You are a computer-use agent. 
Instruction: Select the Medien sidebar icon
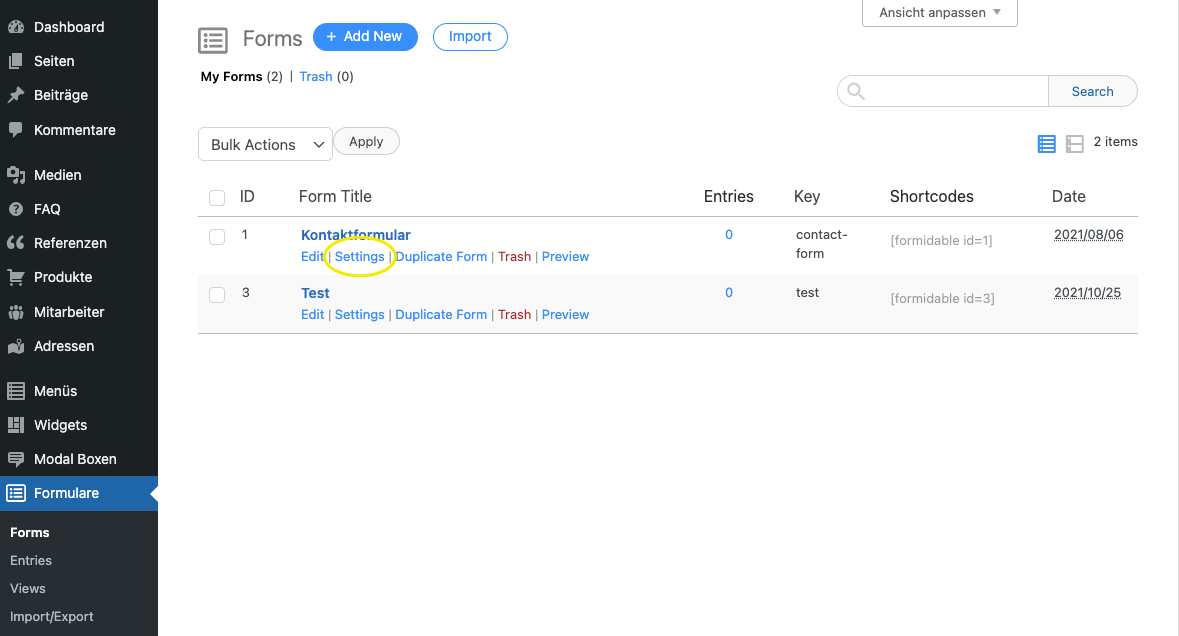[18, 175]
